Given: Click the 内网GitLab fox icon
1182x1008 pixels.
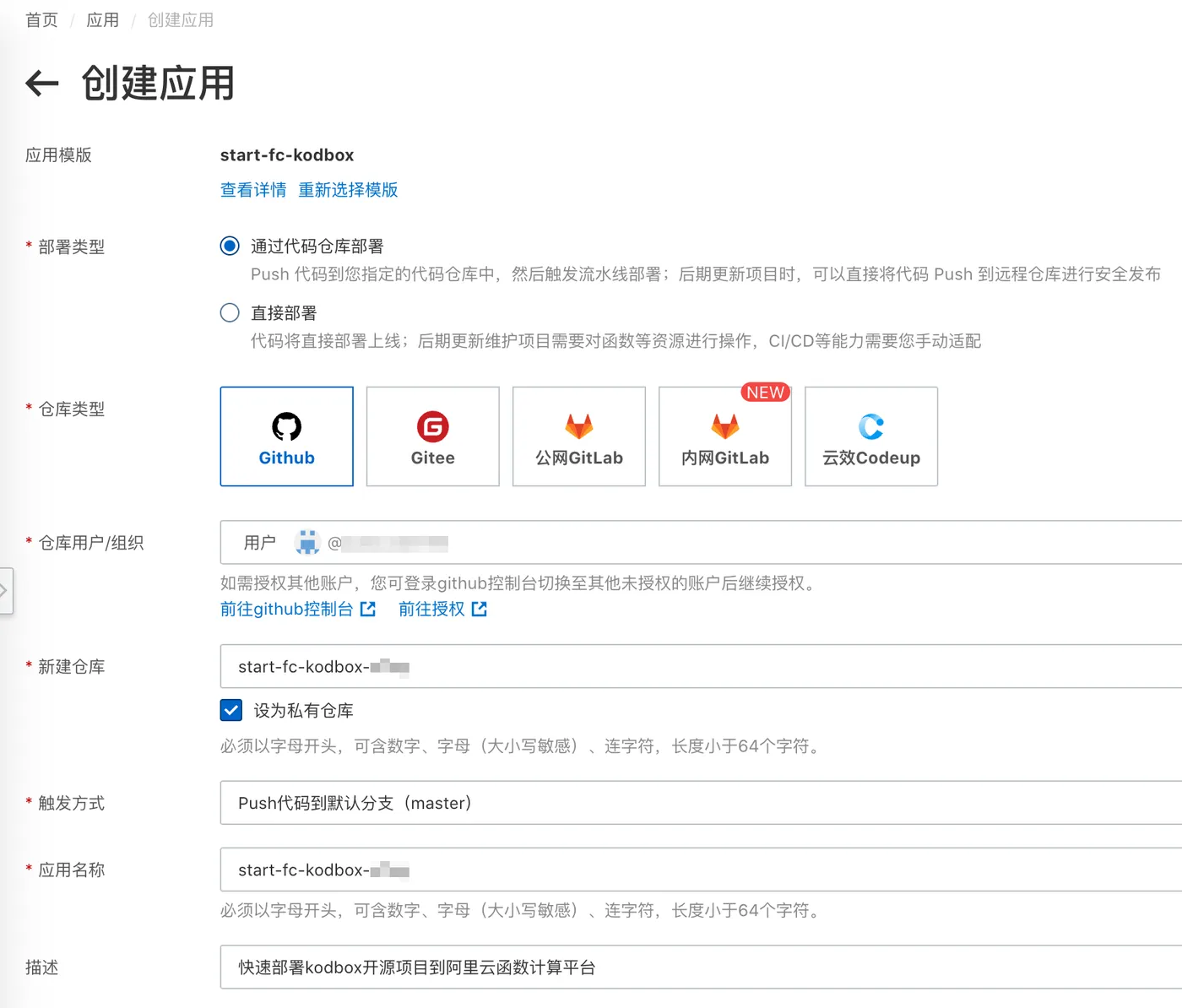Looking at the screenshot, I should pos(725,426).
